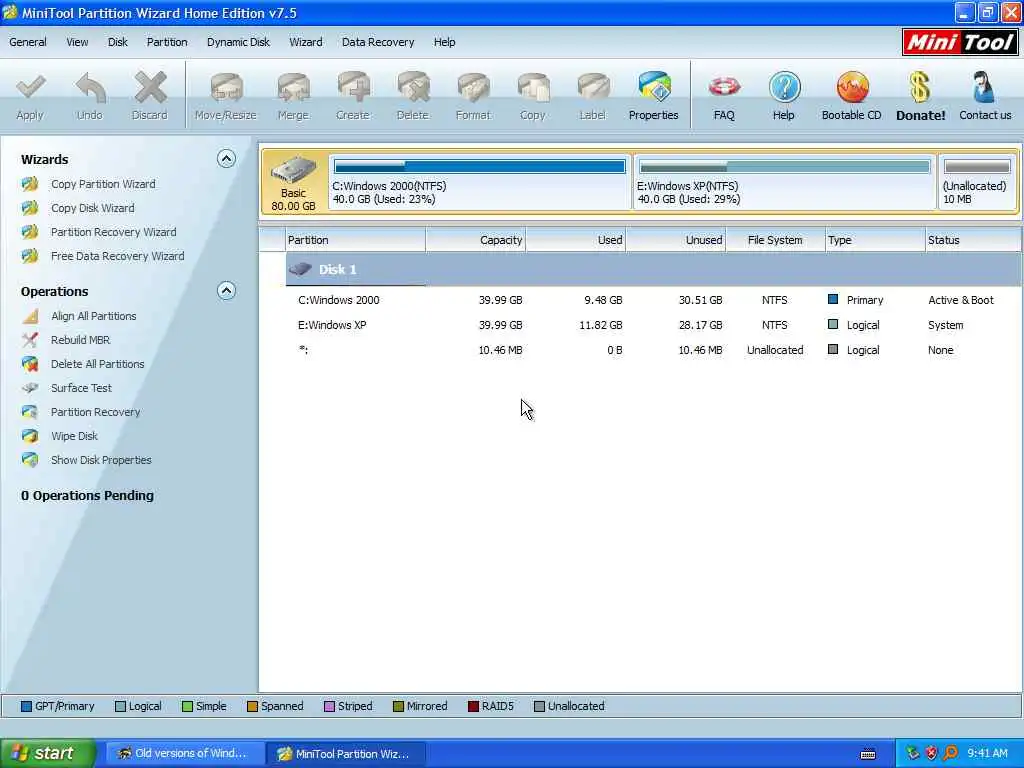1024x768 pixels.
Task: Click the Label toolbar icon
Action: [x=593, y=87]
